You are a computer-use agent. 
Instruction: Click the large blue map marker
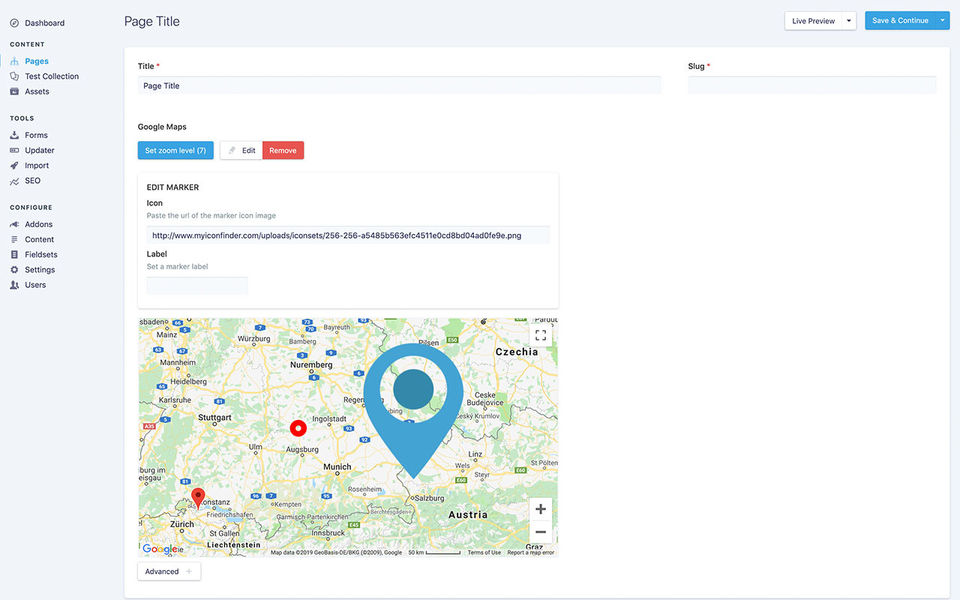(x=413, y=411)
